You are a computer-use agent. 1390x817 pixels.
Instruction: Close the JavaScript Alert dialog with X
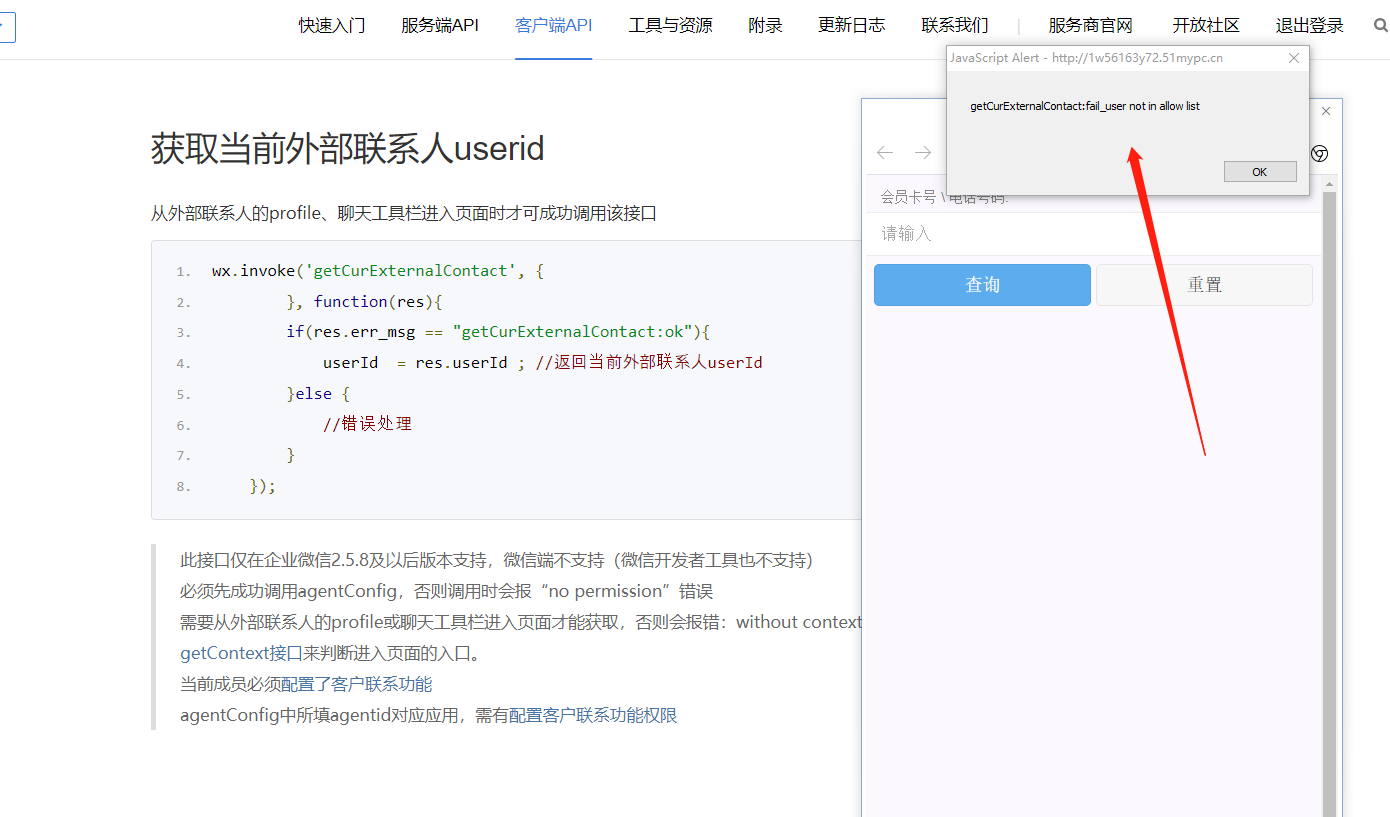click(1294, 58)
